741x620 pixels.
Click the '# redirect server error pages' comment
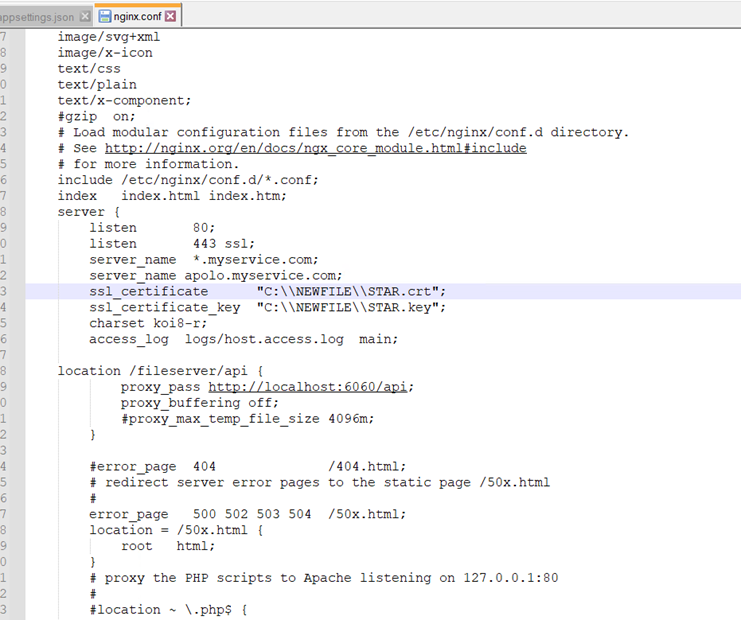tap(319, 482)
